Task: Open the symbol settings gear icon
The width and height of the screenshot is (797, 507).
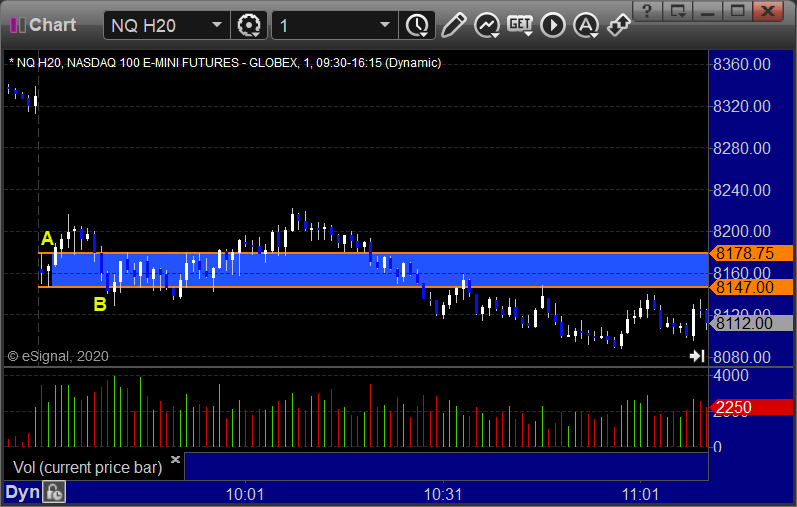Action: [x=249, y=25]
